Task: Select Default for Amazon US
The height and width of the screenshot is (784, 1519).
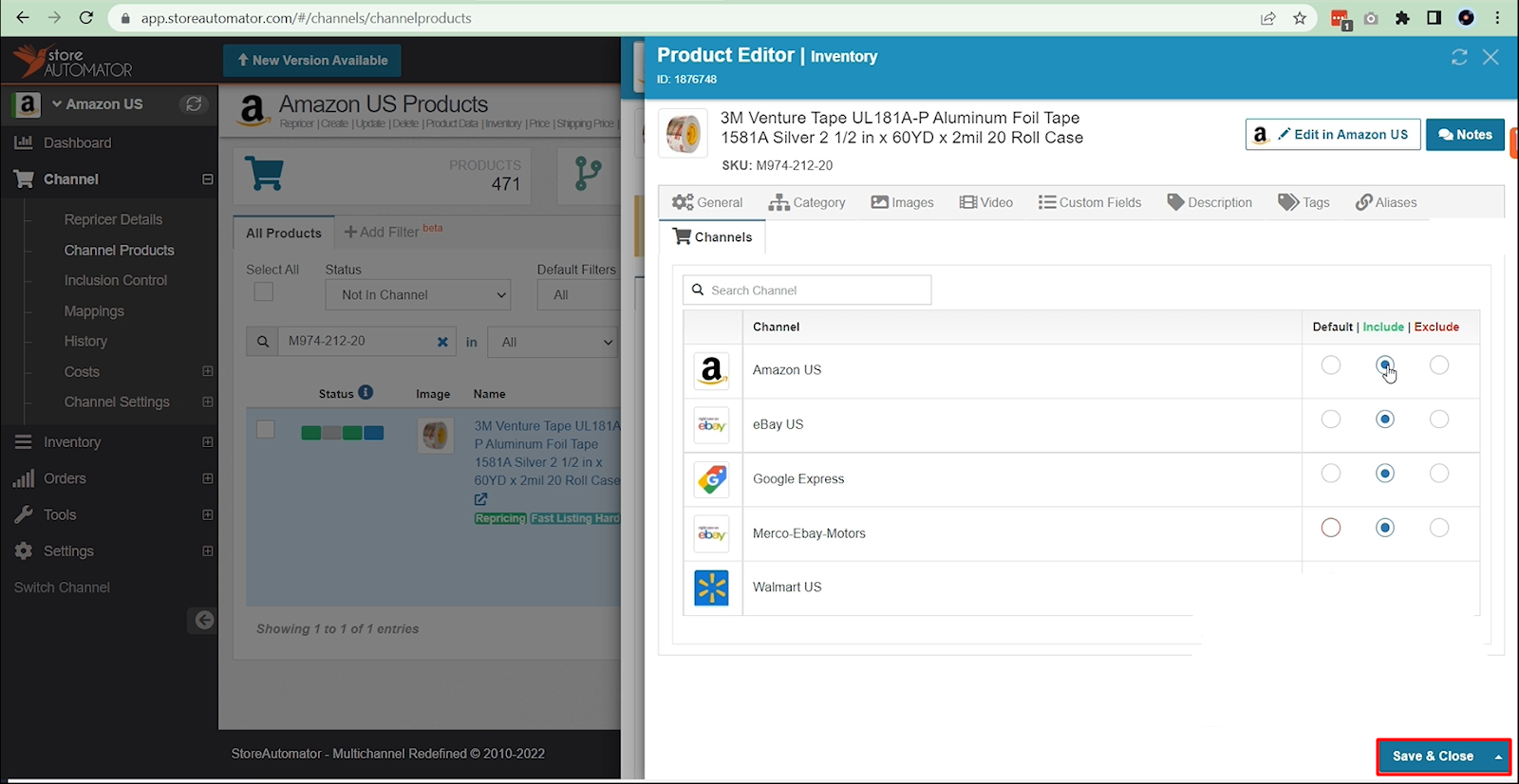Action: tap(1331, 365)
